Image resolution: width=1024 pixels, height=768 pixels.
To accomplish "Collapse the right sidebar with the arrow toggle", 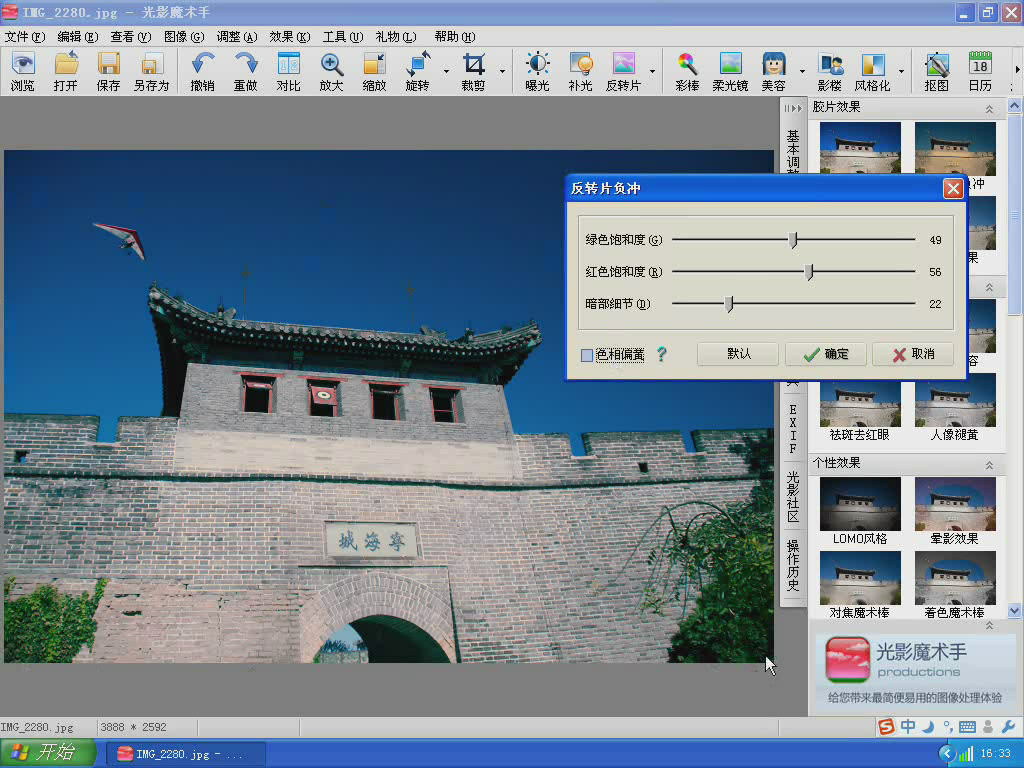I will (x=793, y=108).
